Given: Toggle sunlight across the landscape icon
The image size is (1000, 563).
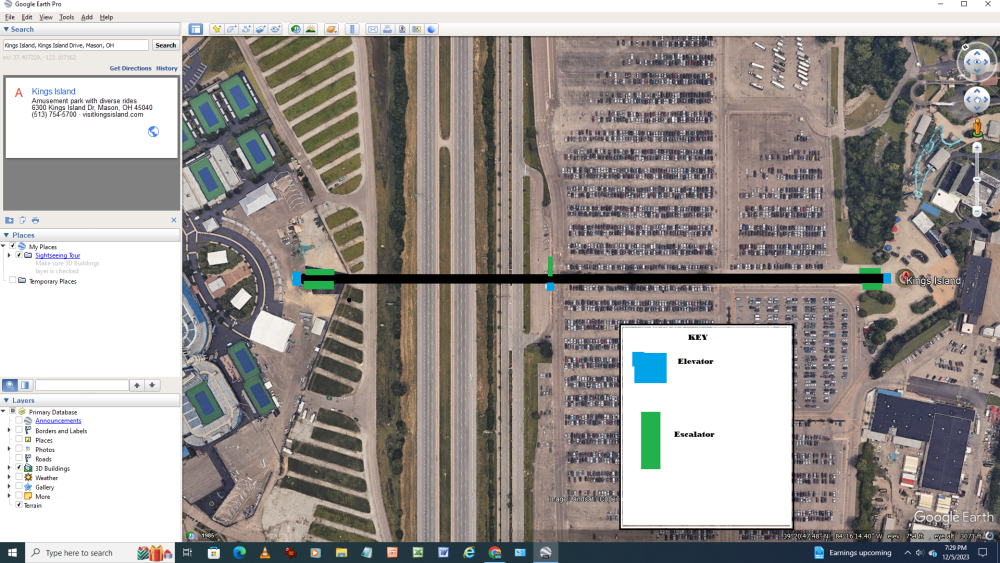Looking at the screenshot, I should (x=311, y=29).
